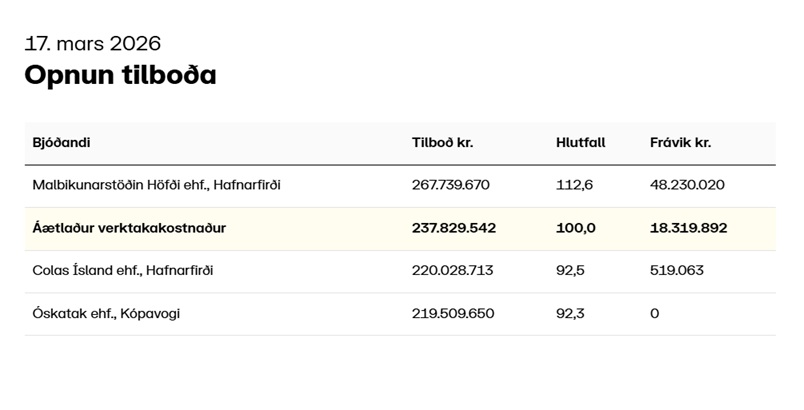Click the 100,0 percentage cell

click(576, 228)
